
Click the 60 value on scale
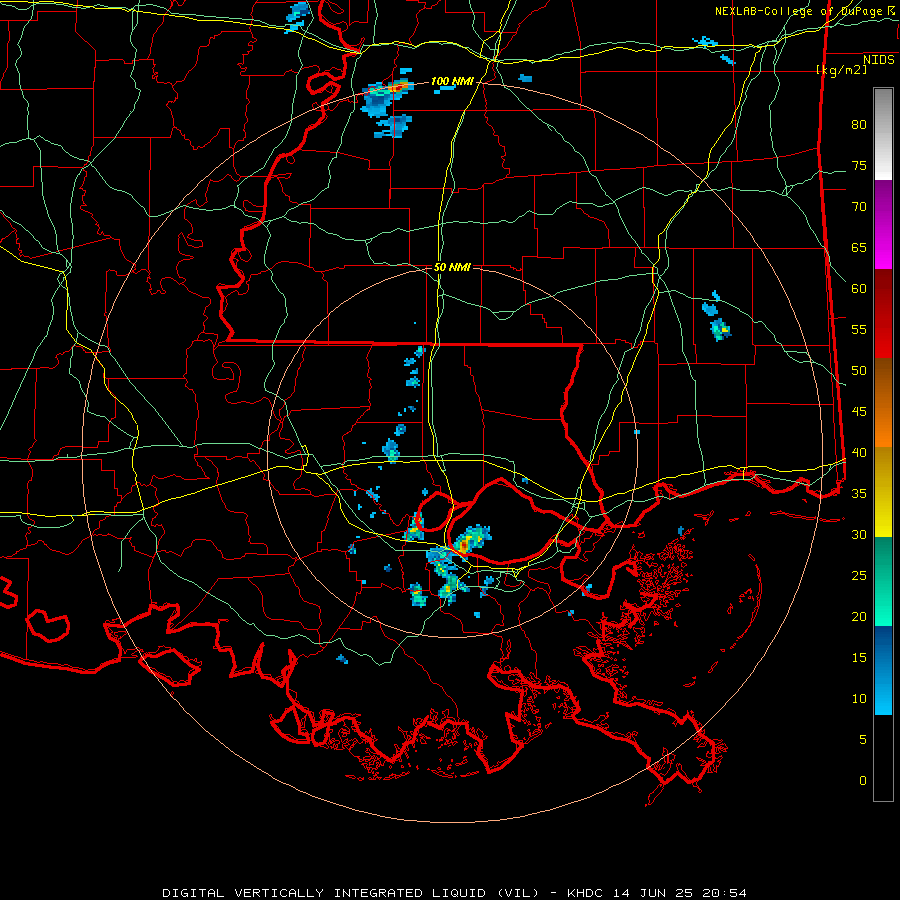pyautogui.click(x=859, y=289)
